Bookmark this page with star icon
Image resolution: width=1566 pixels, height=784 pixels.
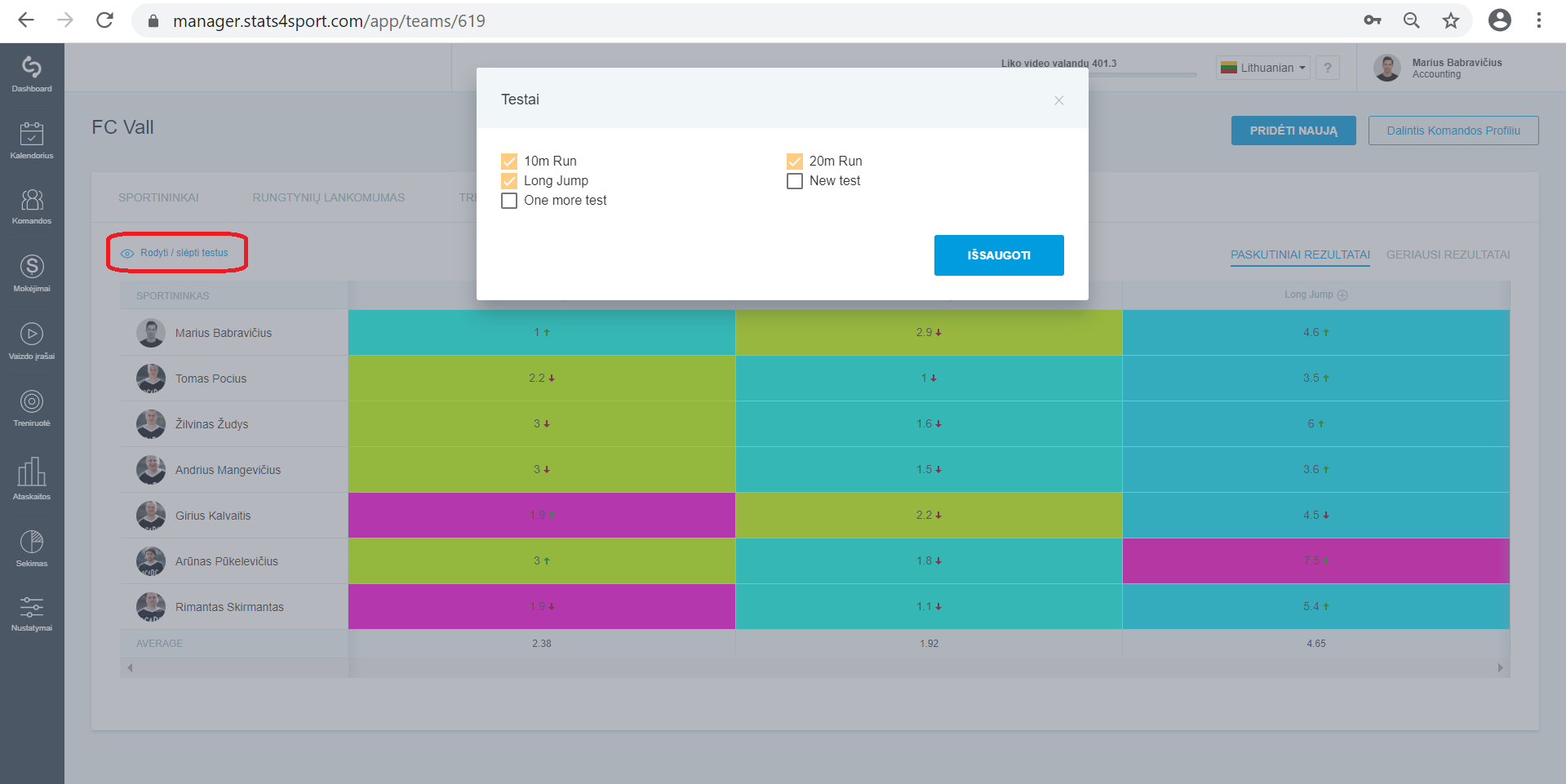[x=1450, y=20]
